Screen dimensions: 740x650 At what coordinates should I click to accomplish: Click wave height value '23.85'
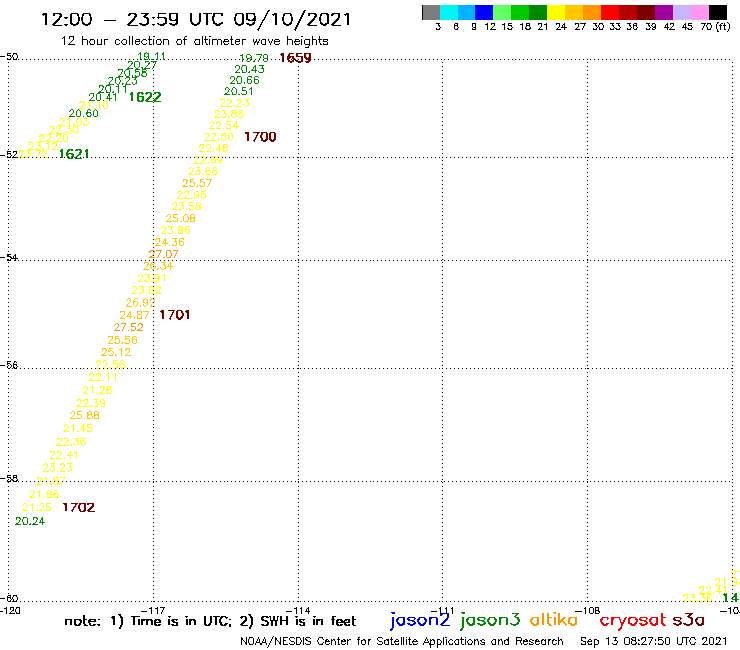(x=229, y=114)
